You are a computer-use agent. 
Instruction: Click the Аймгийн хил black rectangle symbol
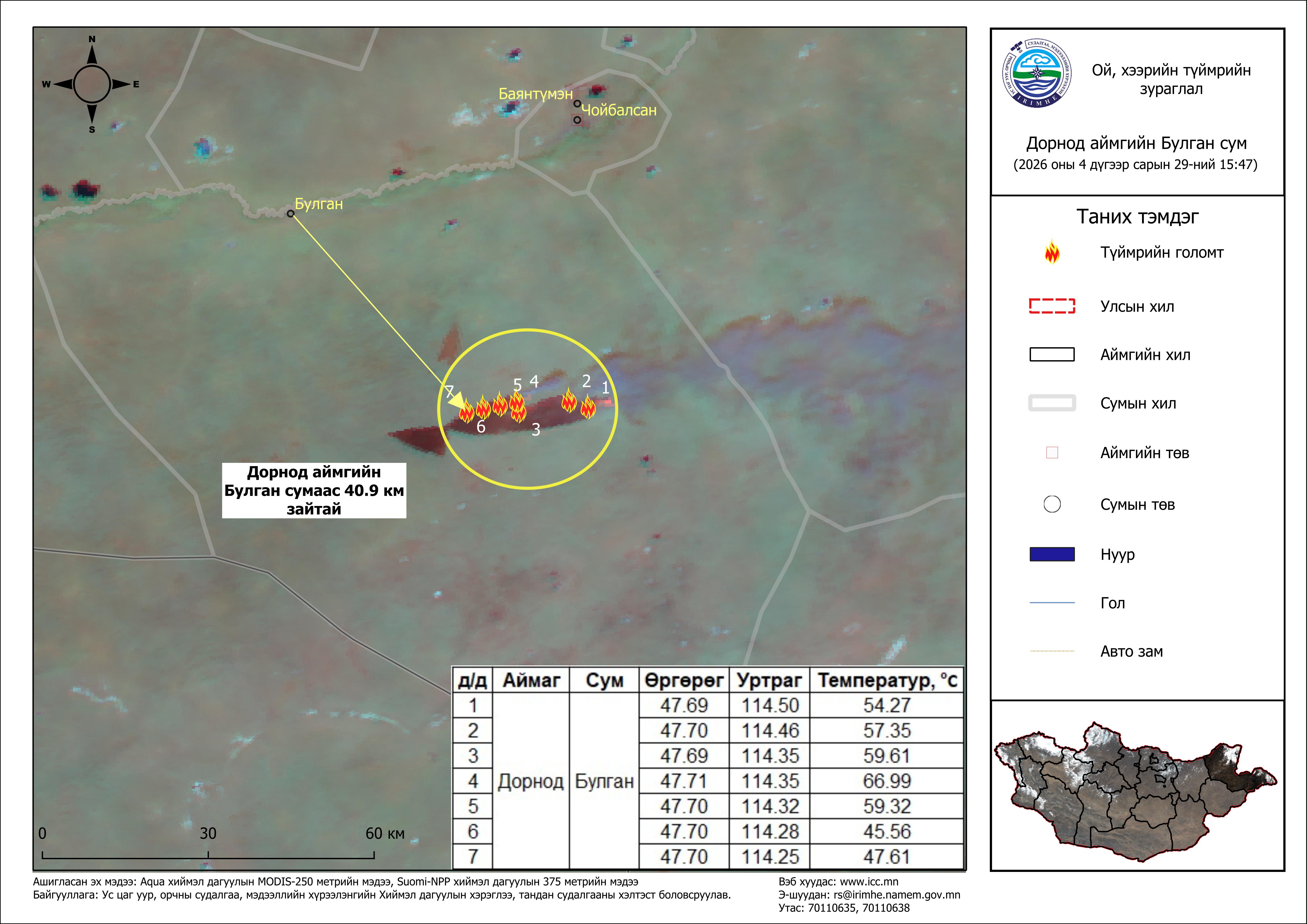pyautogui.click(x=1052, y=355)
